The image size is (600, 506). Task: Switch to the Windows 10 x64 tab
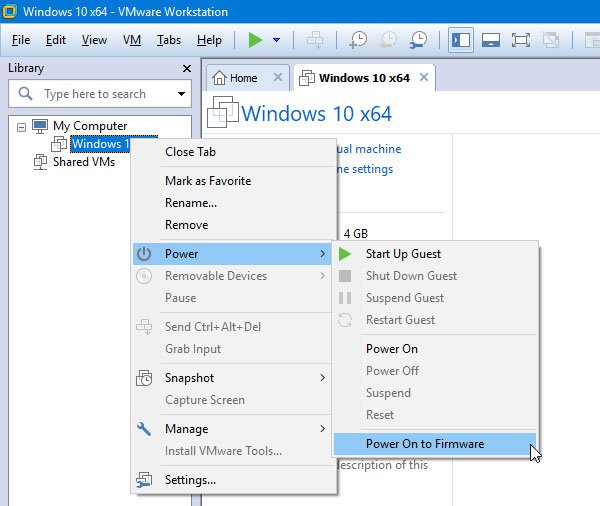364,78
